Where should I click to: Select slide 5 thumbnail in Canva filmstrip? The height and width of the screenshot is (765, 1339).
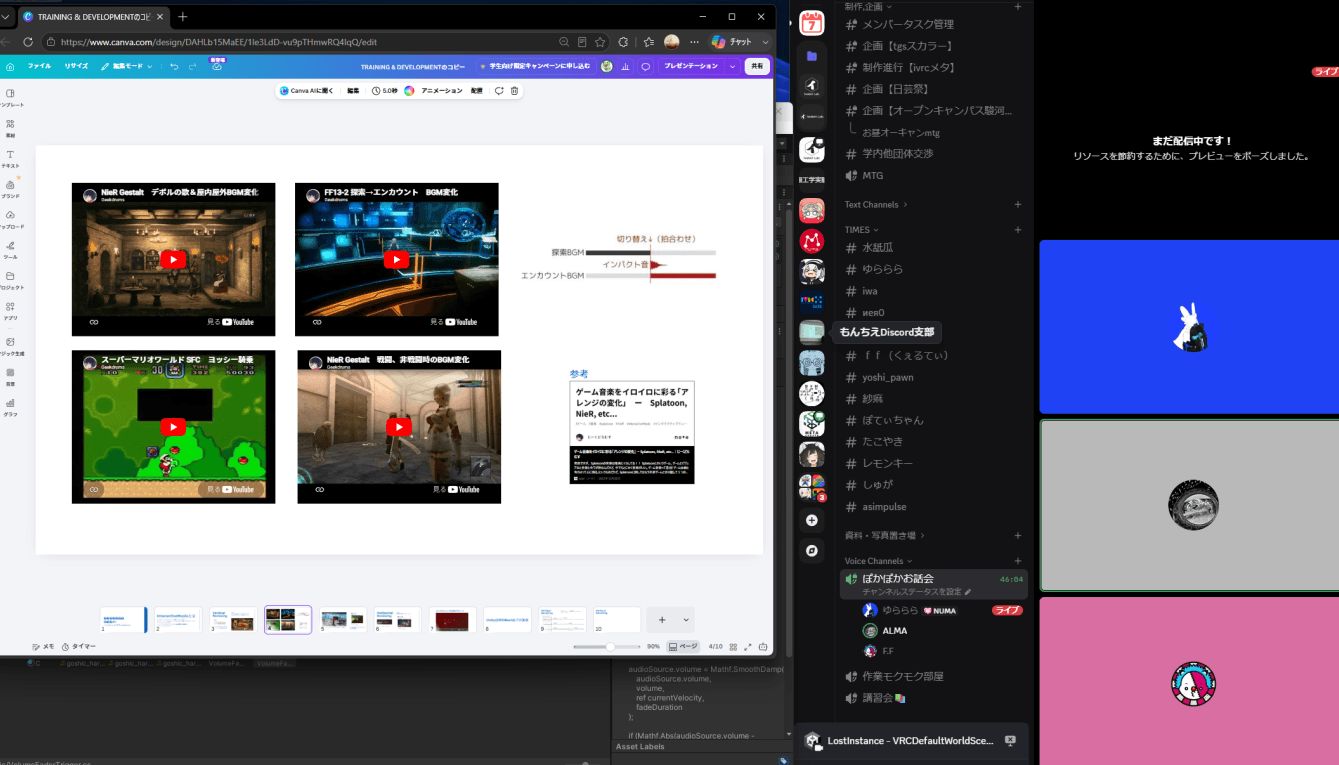[x=342, y=620]
